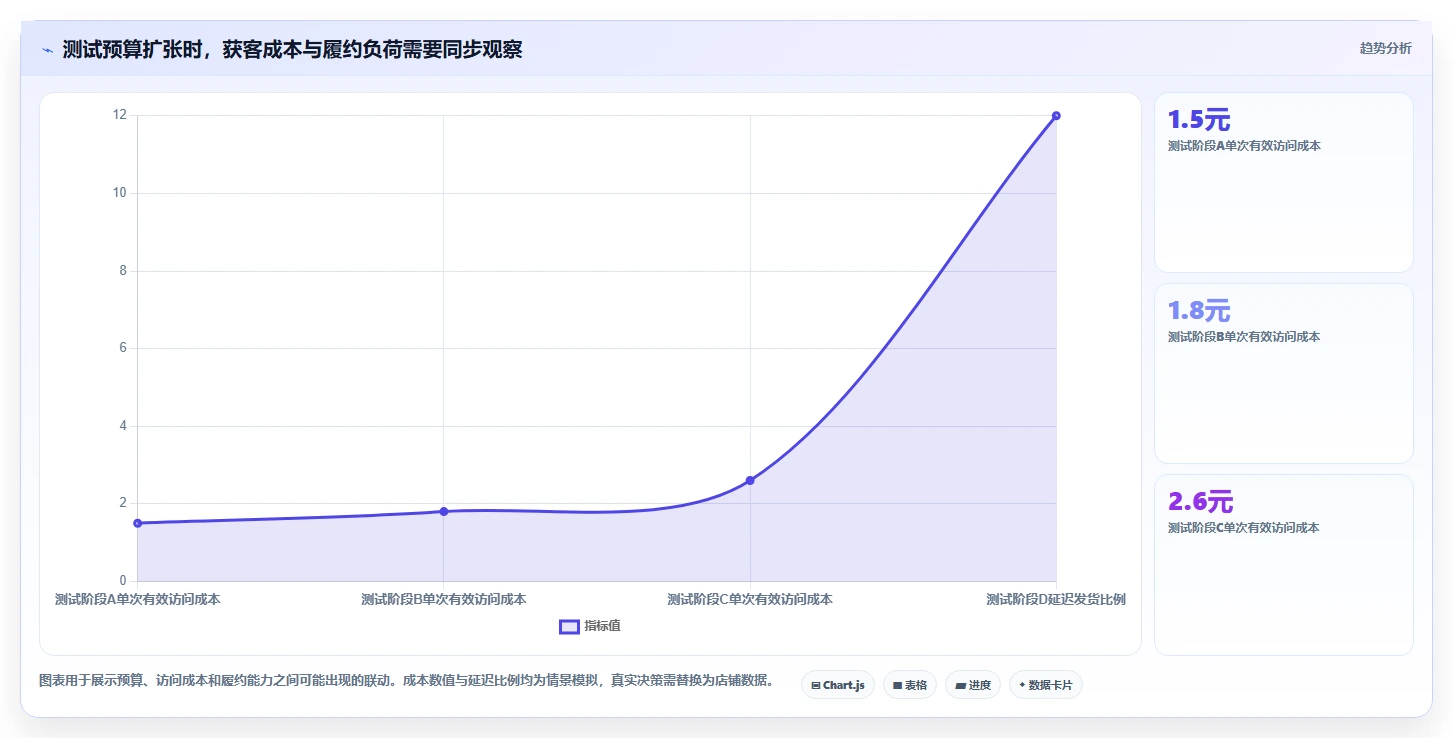Click data point for 测试阶段A on line
This screenshot has width=1453, height=738.
137,523
